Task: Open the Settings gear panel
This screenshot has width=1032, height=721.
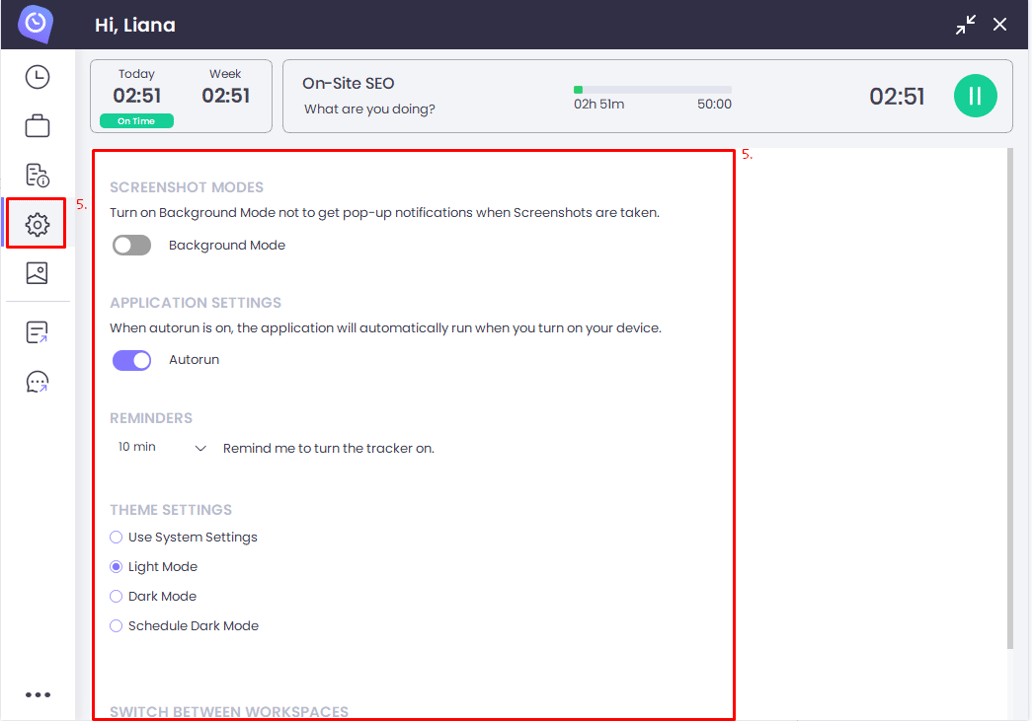Action: [37, 224]
